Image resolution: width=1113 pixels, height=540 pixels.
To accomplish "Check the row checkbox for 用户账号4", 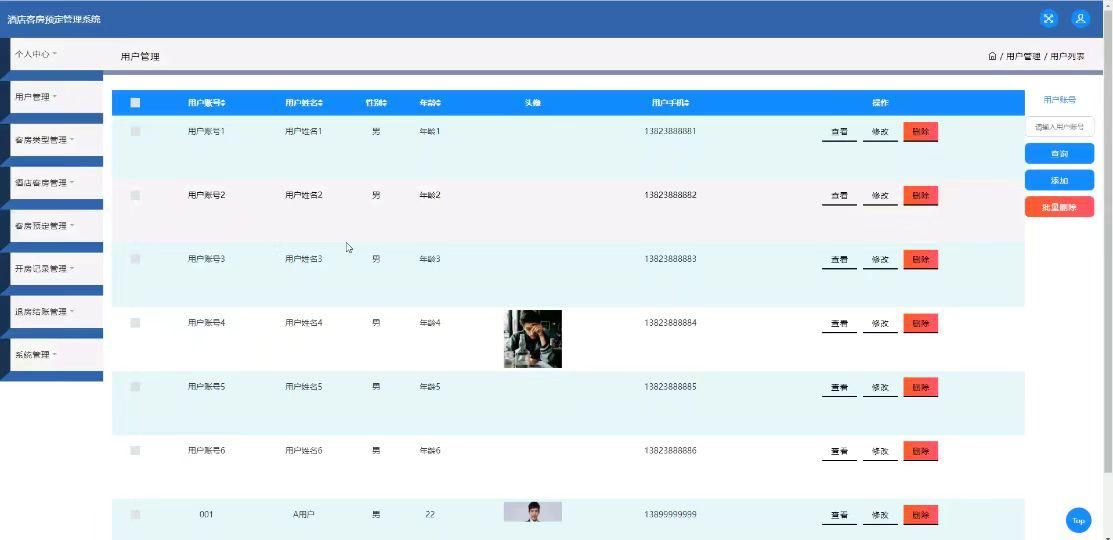I will 136,323.
